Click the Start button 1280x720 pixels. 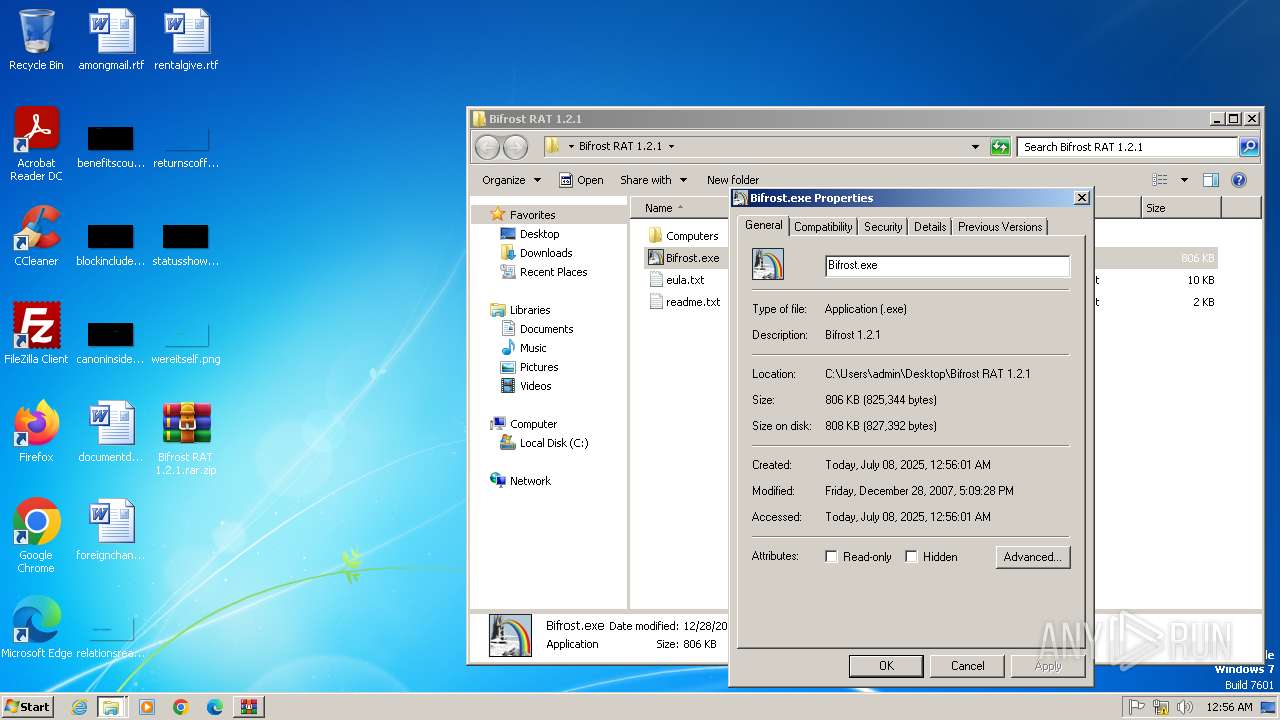pos(27,707)
